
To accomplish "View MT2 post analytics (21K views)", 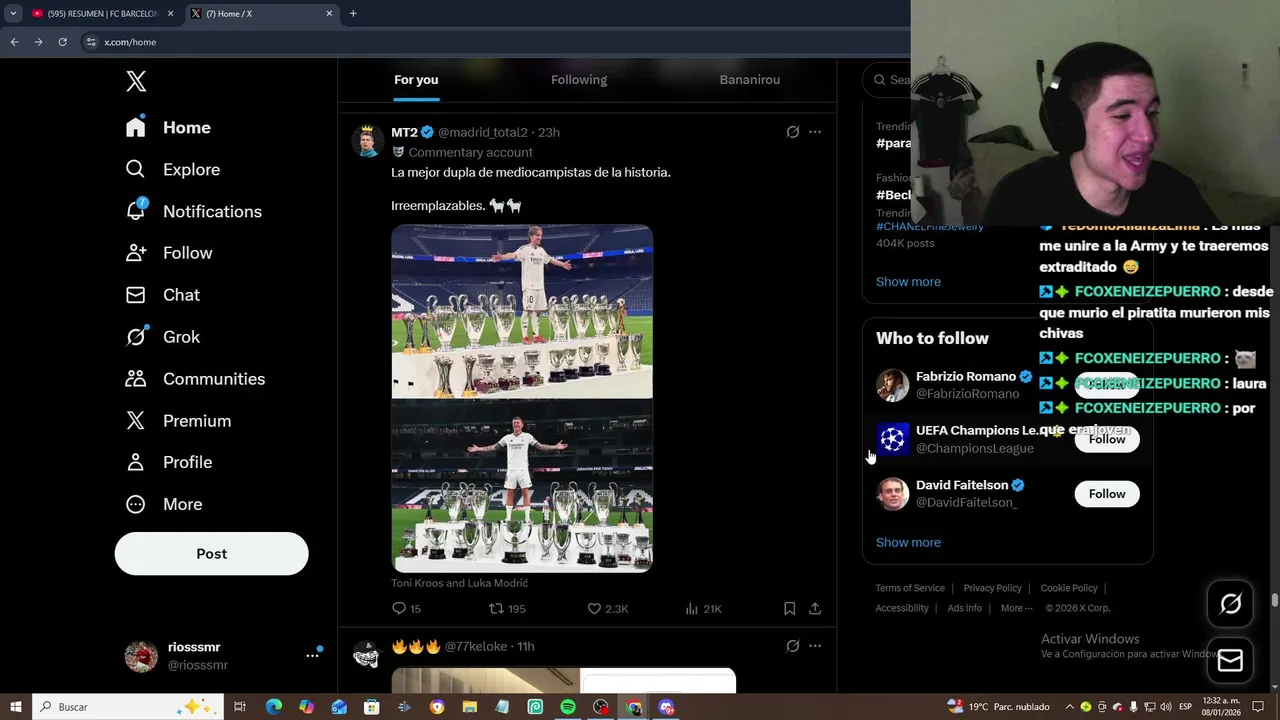I will click(704, 608).
